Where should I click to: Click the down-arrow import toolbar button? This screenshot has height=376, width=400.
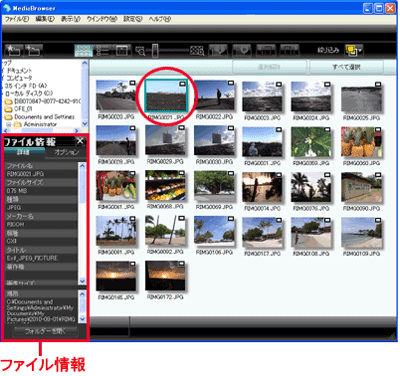point(218,51)
